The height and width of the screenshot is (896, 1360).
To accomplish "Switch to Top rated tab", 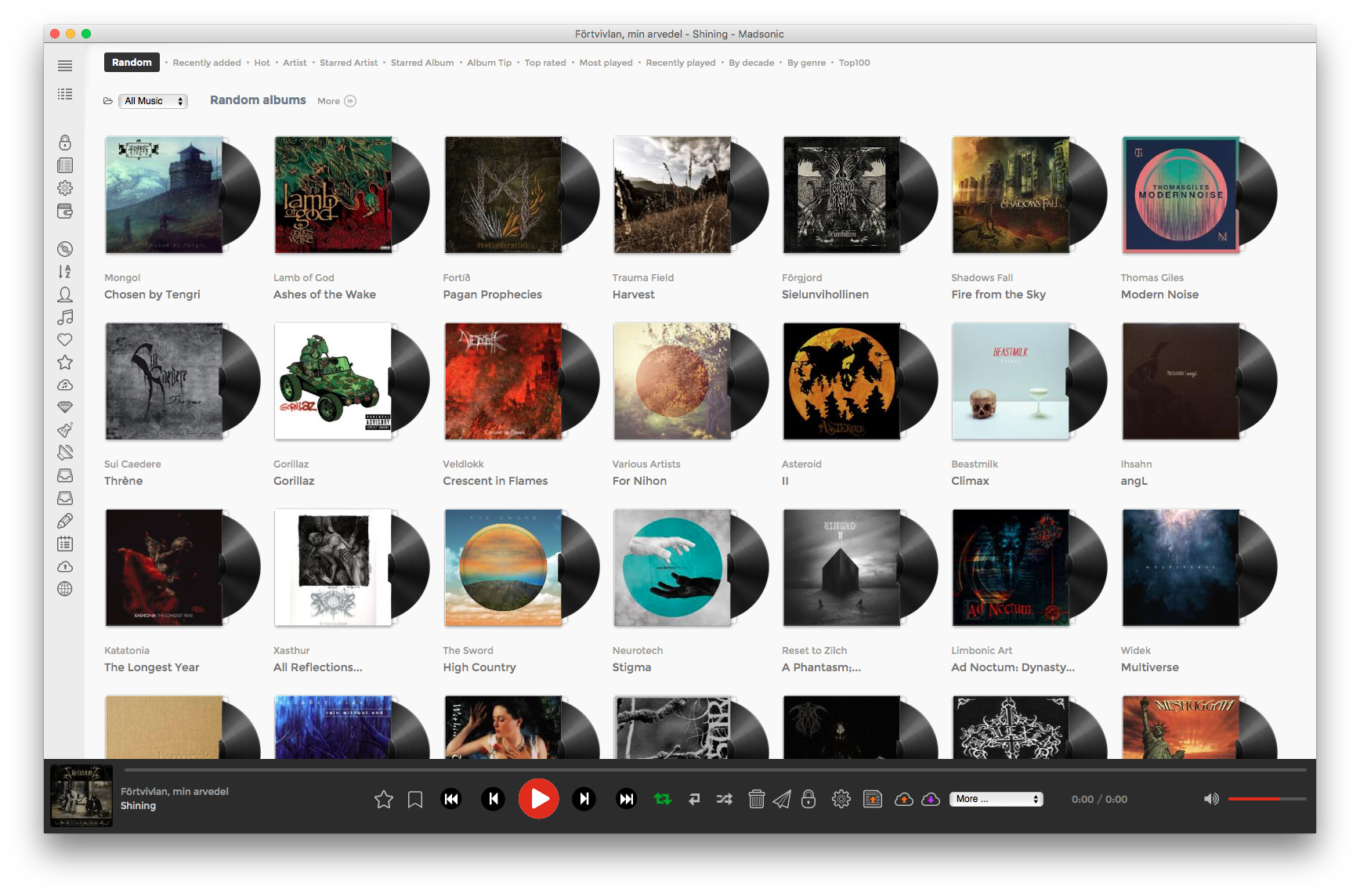I will pos(545,63).
